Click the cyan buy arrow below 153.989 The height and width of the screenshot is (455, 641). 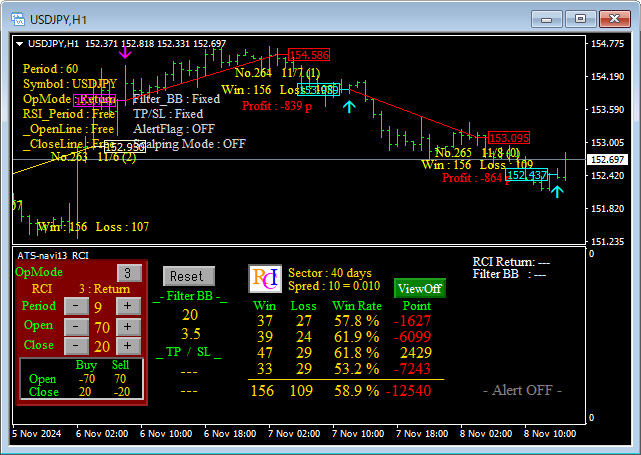[349, 107]
